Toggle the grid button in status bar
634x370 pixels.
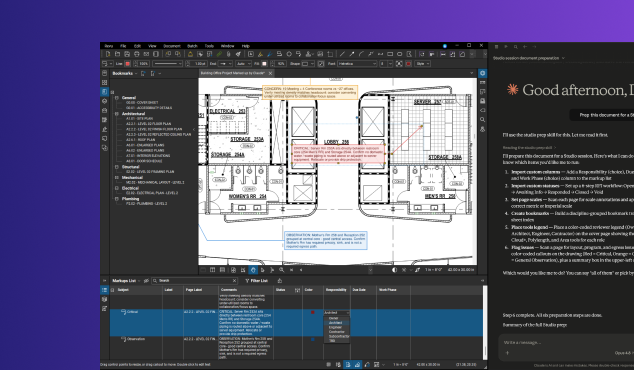point(329,365)
